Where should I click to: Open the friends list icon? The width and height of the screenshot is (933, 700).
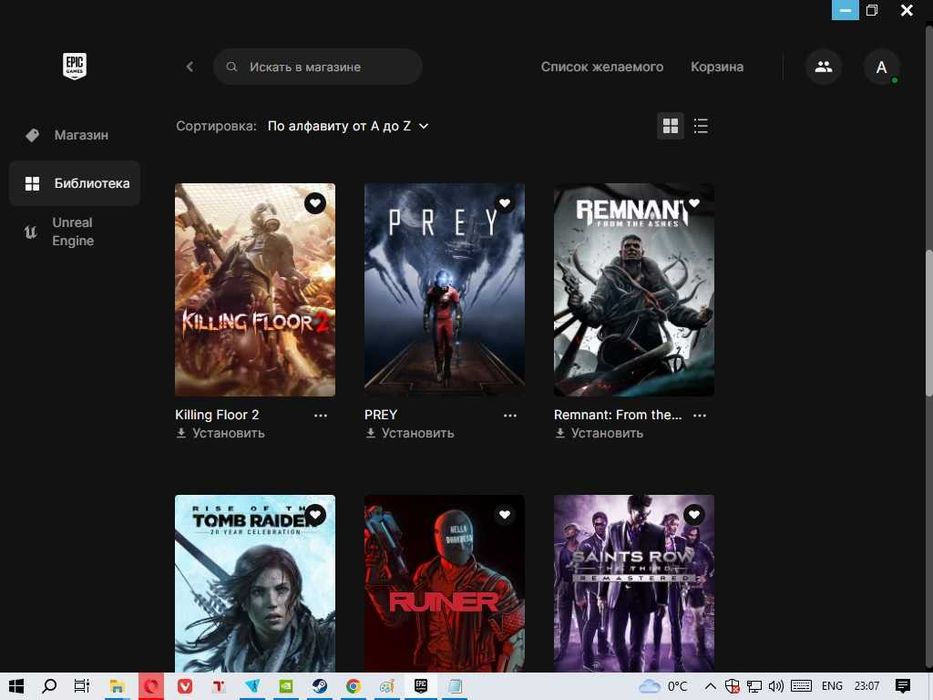point(824,67)
